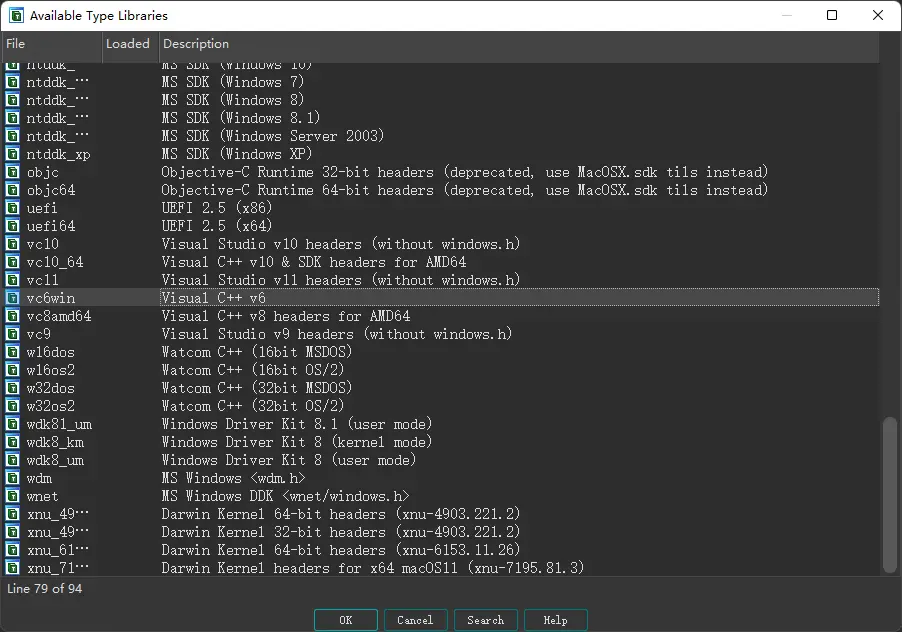Click the app icon in the title bar
Image resolution: width=902 pixels, height=632 pixels.
point(16,16)
